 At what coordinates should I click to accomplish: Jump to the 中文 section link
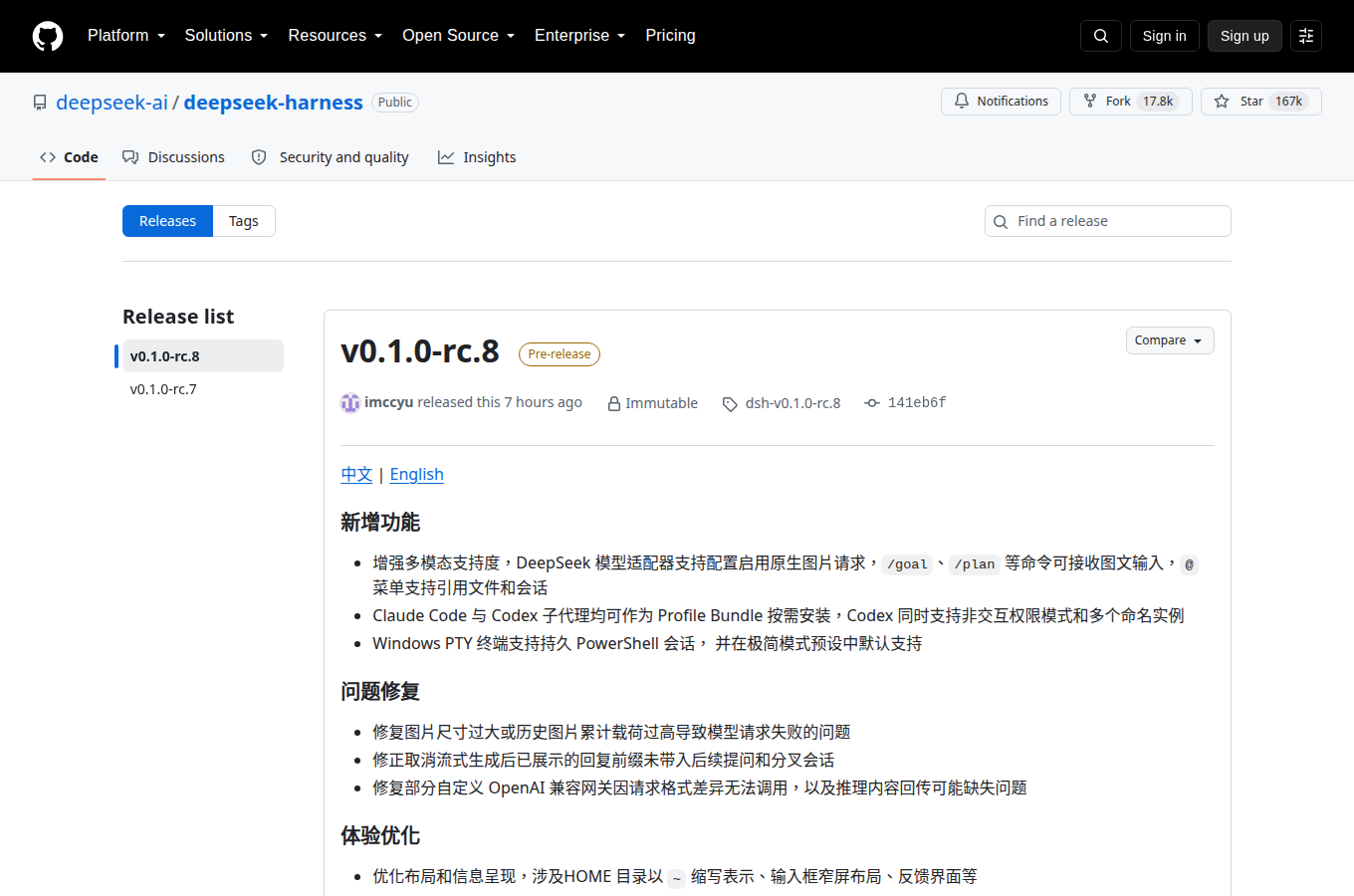pos(356,474)
